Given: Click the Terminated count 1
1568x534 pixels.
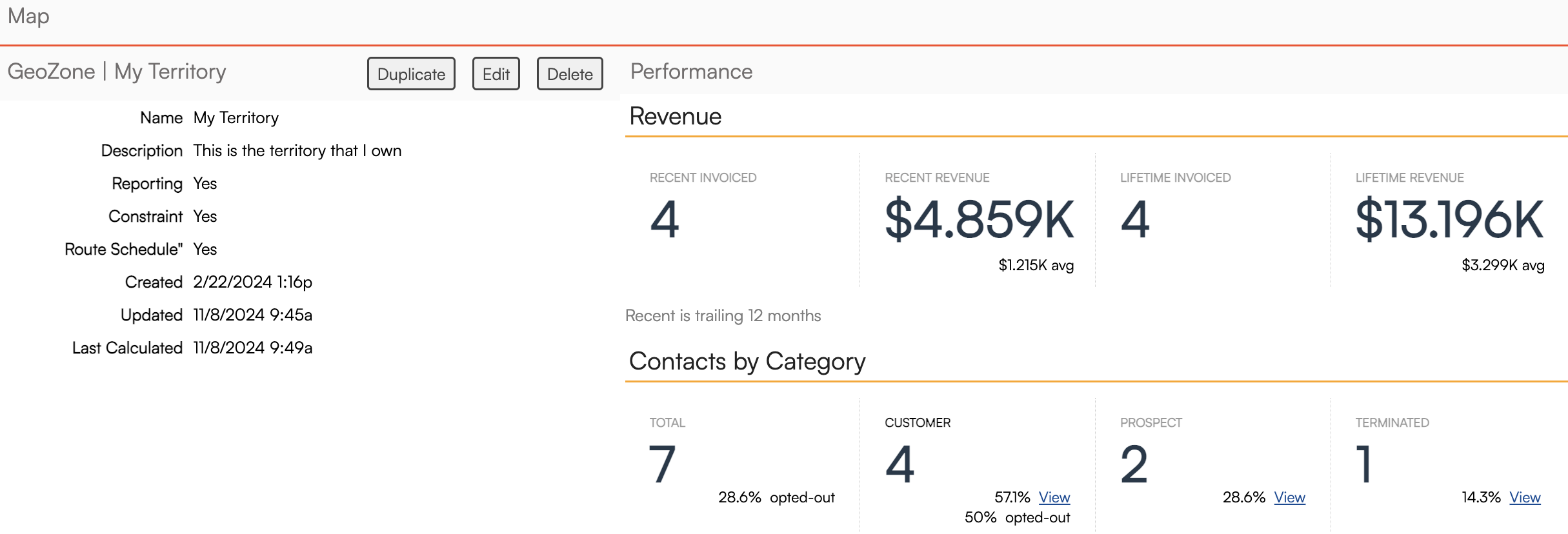Looking at the screenshot, I should coord(1363,464).
